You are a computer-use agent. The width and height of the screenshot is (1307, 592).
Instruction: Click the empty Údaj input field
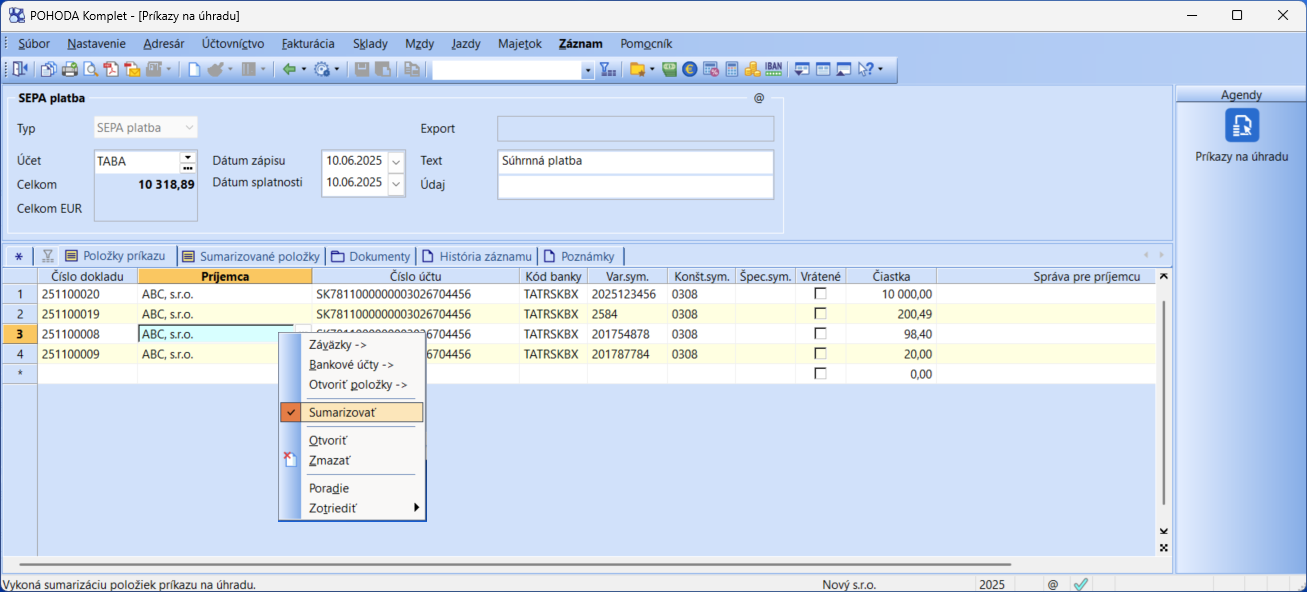point(635,186)
